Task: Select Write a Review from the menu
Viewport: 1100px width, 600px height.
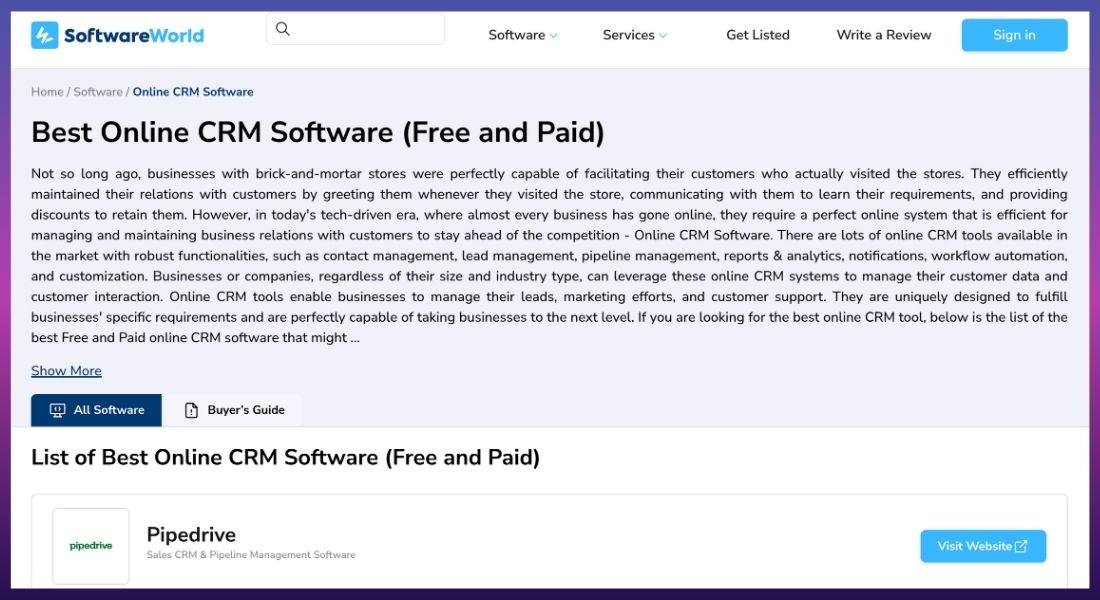Action: (882, 34)
